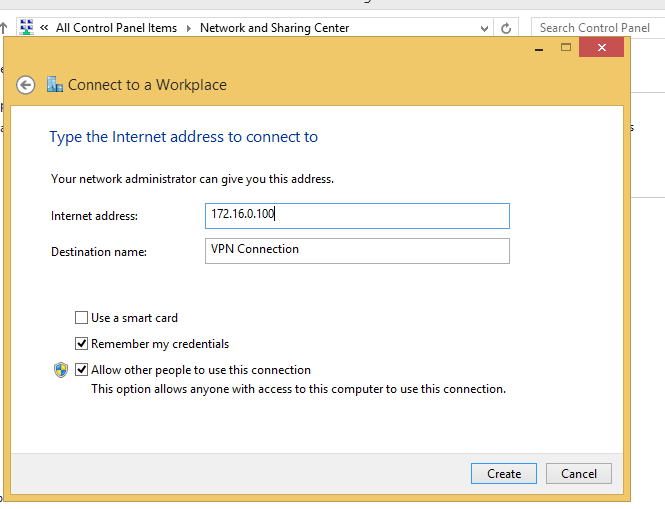Maximize the Connect to a Workplace window
Screen dimensions: 665x509
click(x=566, y=48)
